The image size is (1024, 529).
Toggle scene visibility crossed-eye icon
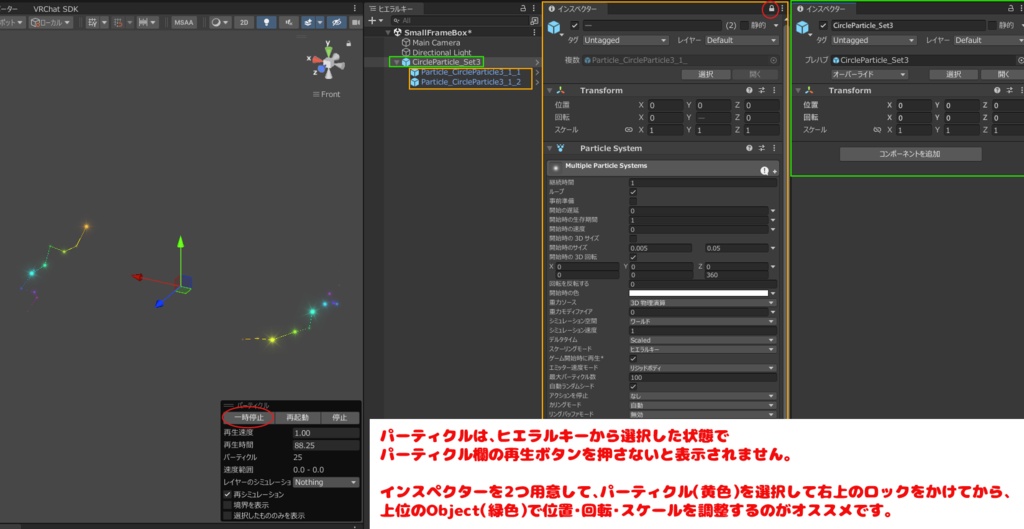tap(336, 22)
